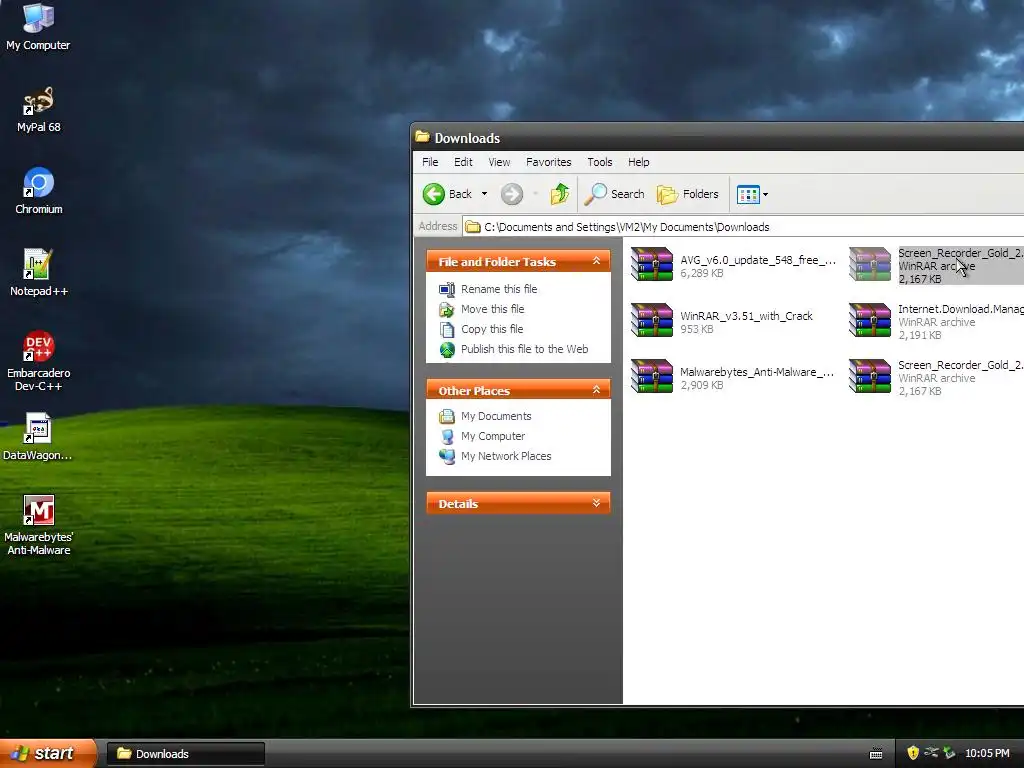The image size is (1024, 768).
Task: Open the View menu
Action: [x=500, y=162]
